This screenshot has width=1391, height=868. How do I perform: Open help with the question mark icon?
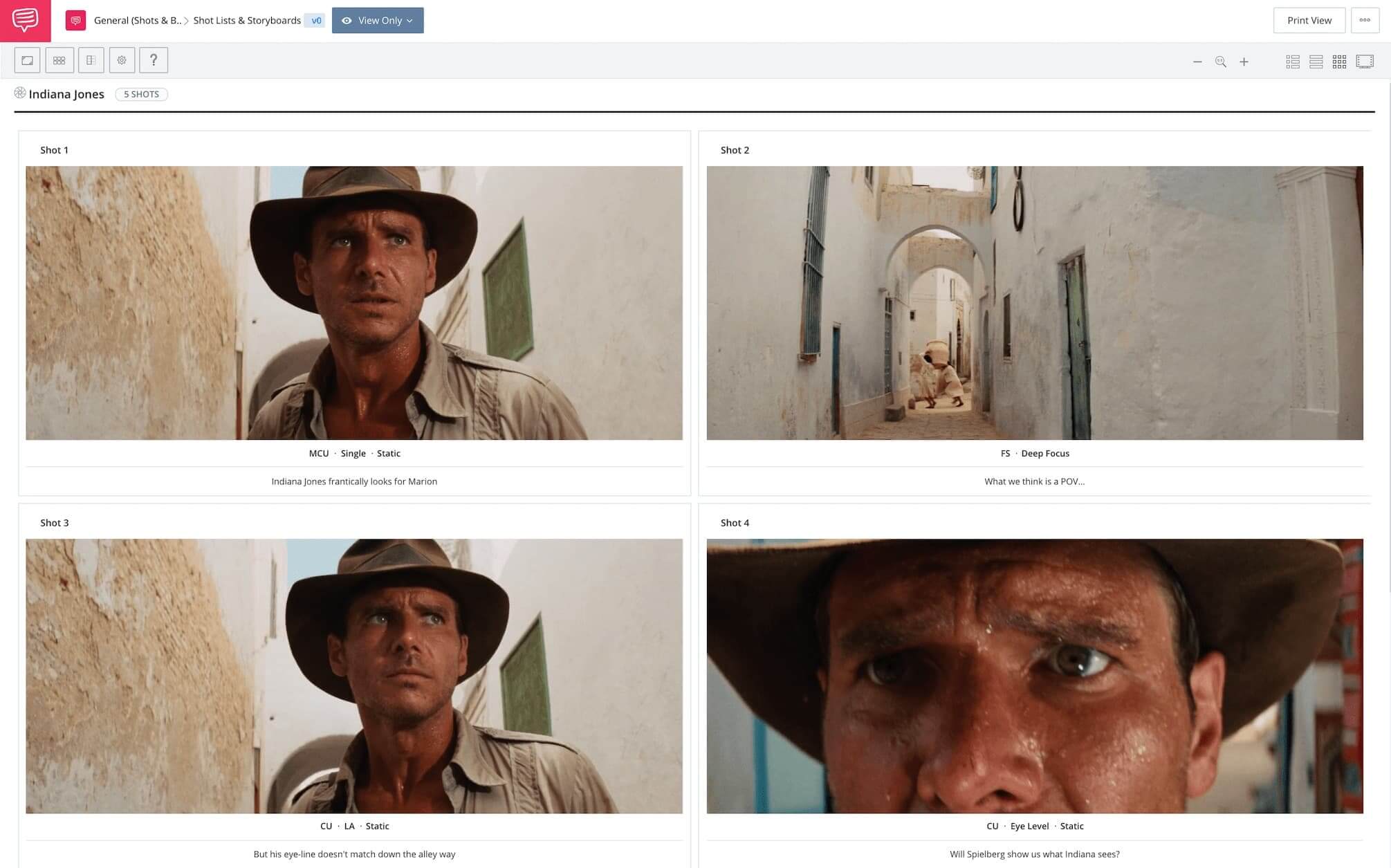[154, 60]
